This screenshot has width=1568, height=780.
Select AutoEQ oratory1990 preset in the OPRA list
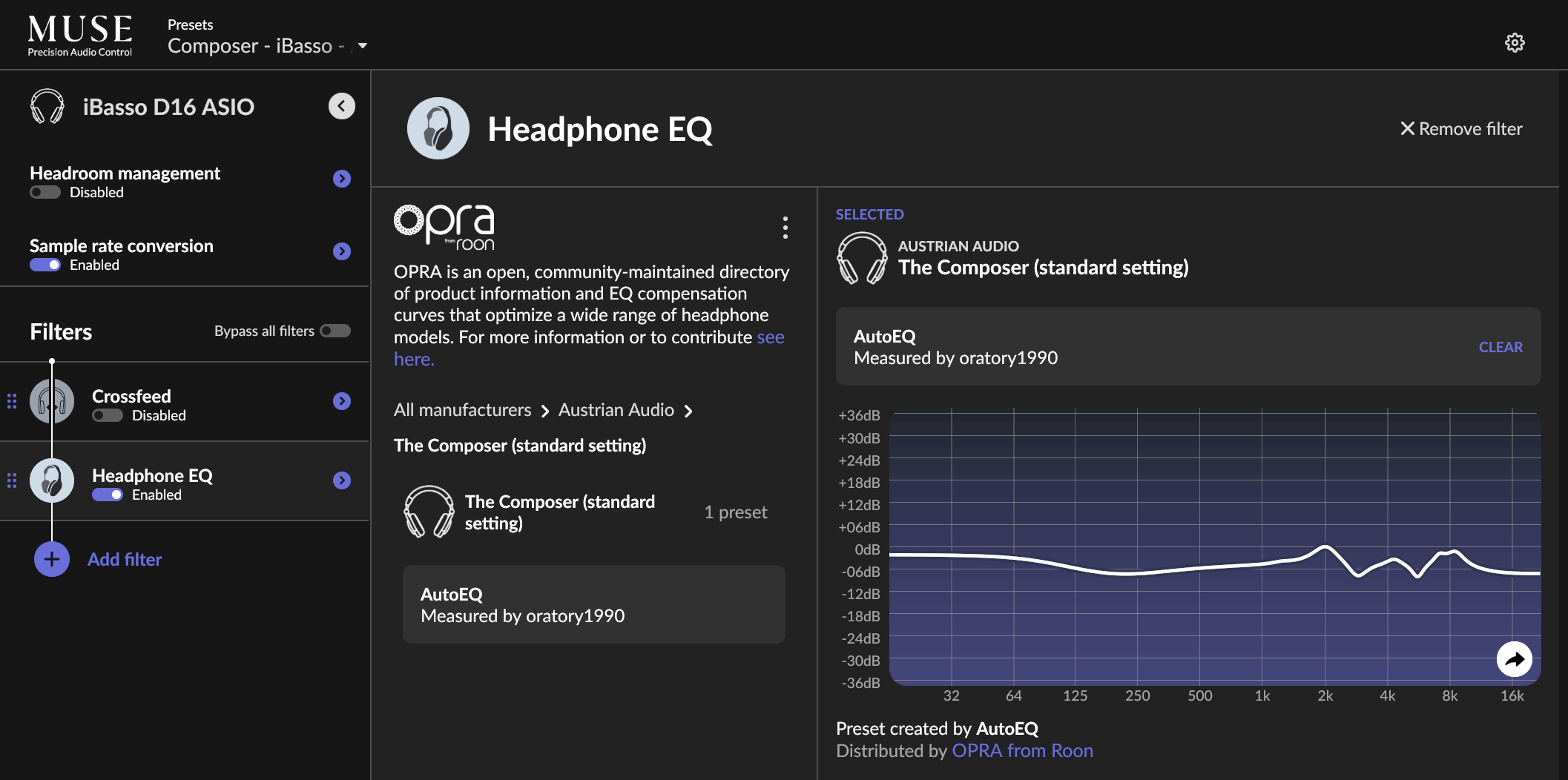tap(593, 604)
